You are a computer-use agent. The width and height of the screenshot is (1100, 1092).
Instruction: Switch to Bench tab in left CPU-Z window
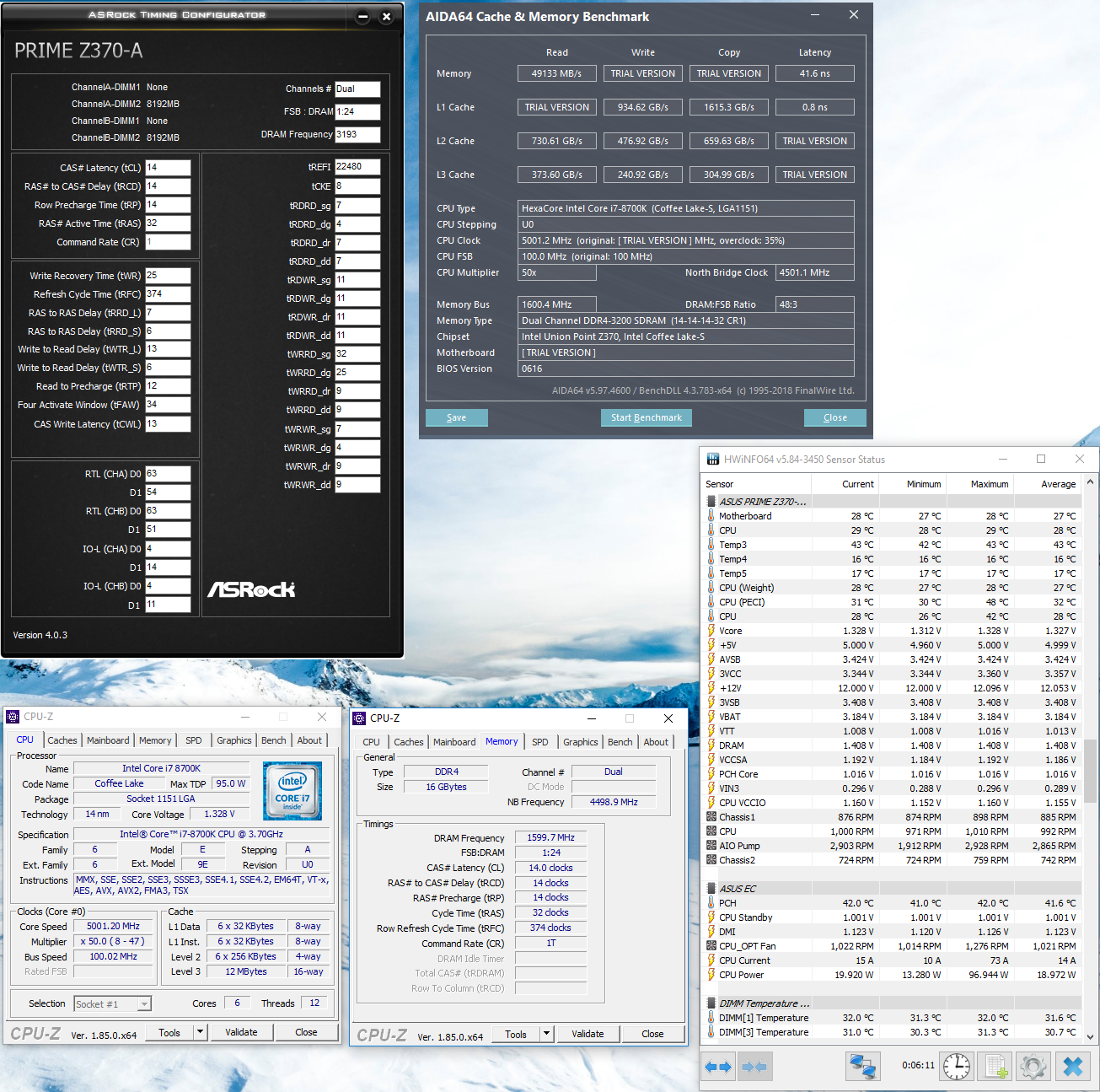273,740
